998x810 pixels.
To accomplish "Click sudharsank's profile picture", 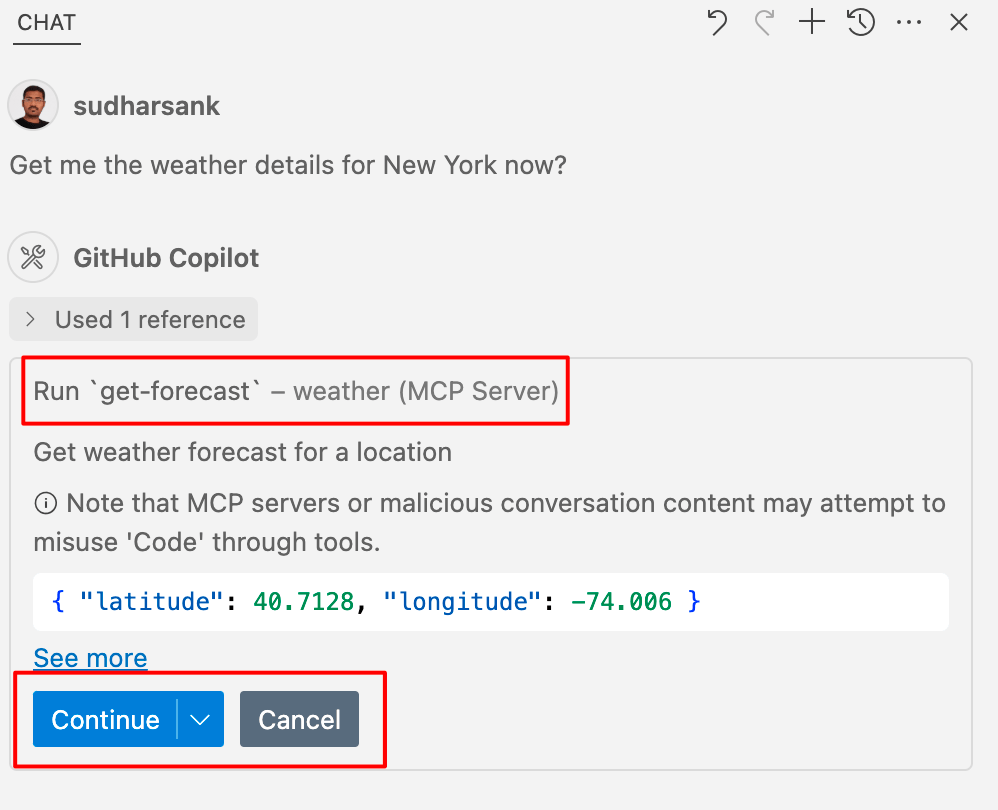I will tap(33, 105).
